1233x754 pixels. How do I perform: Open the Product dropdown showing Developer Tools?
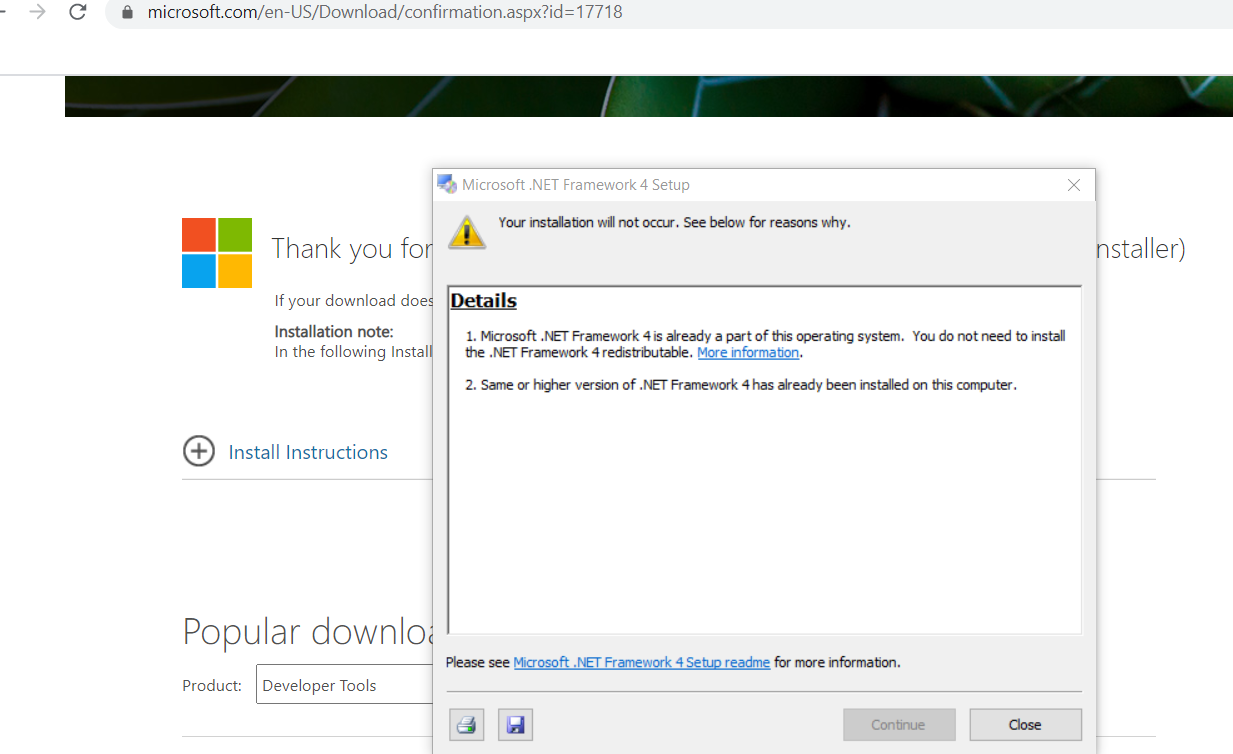coord(344,685)
